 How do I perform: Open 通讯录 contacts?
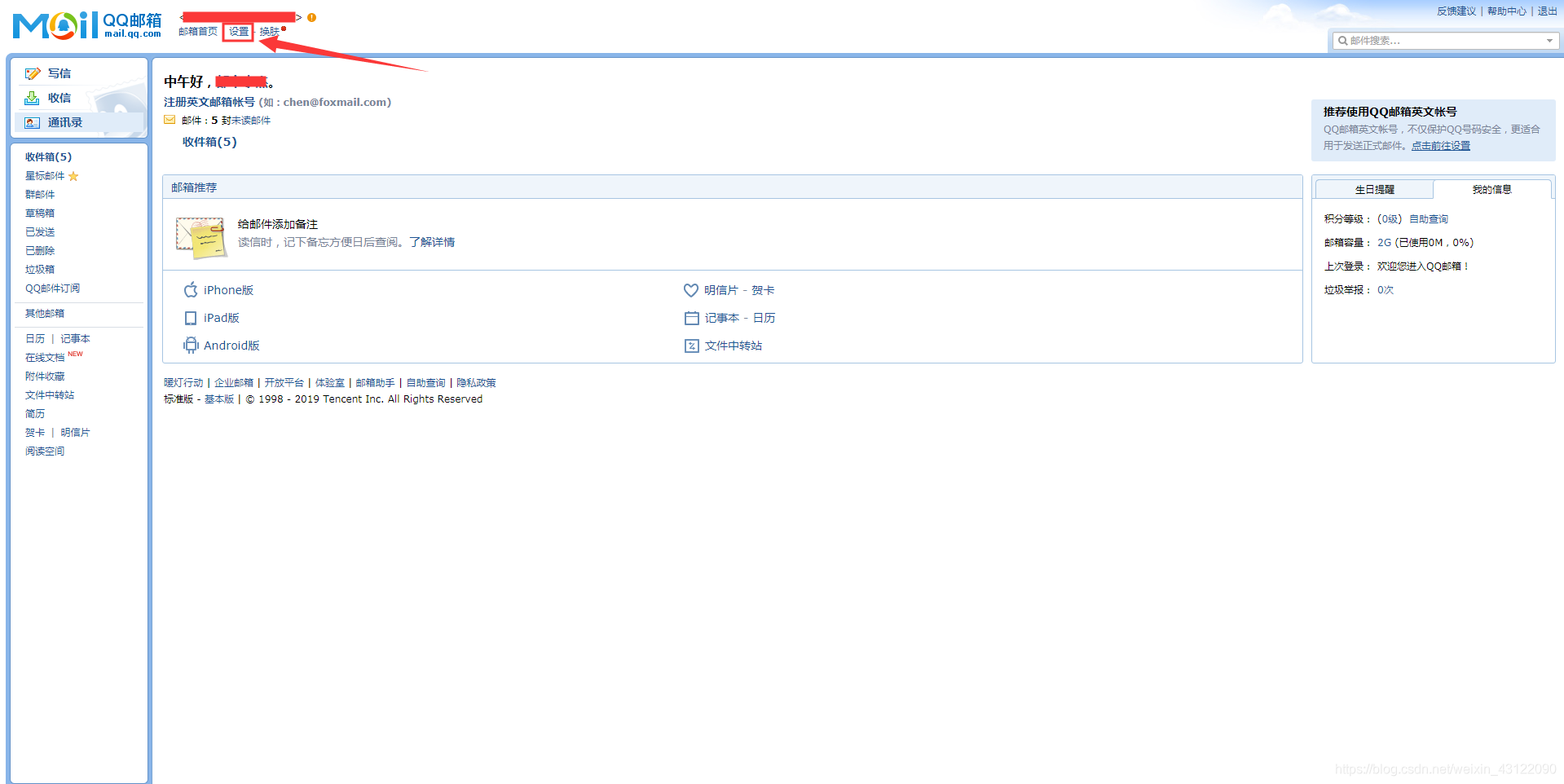(x=64, y=122)
